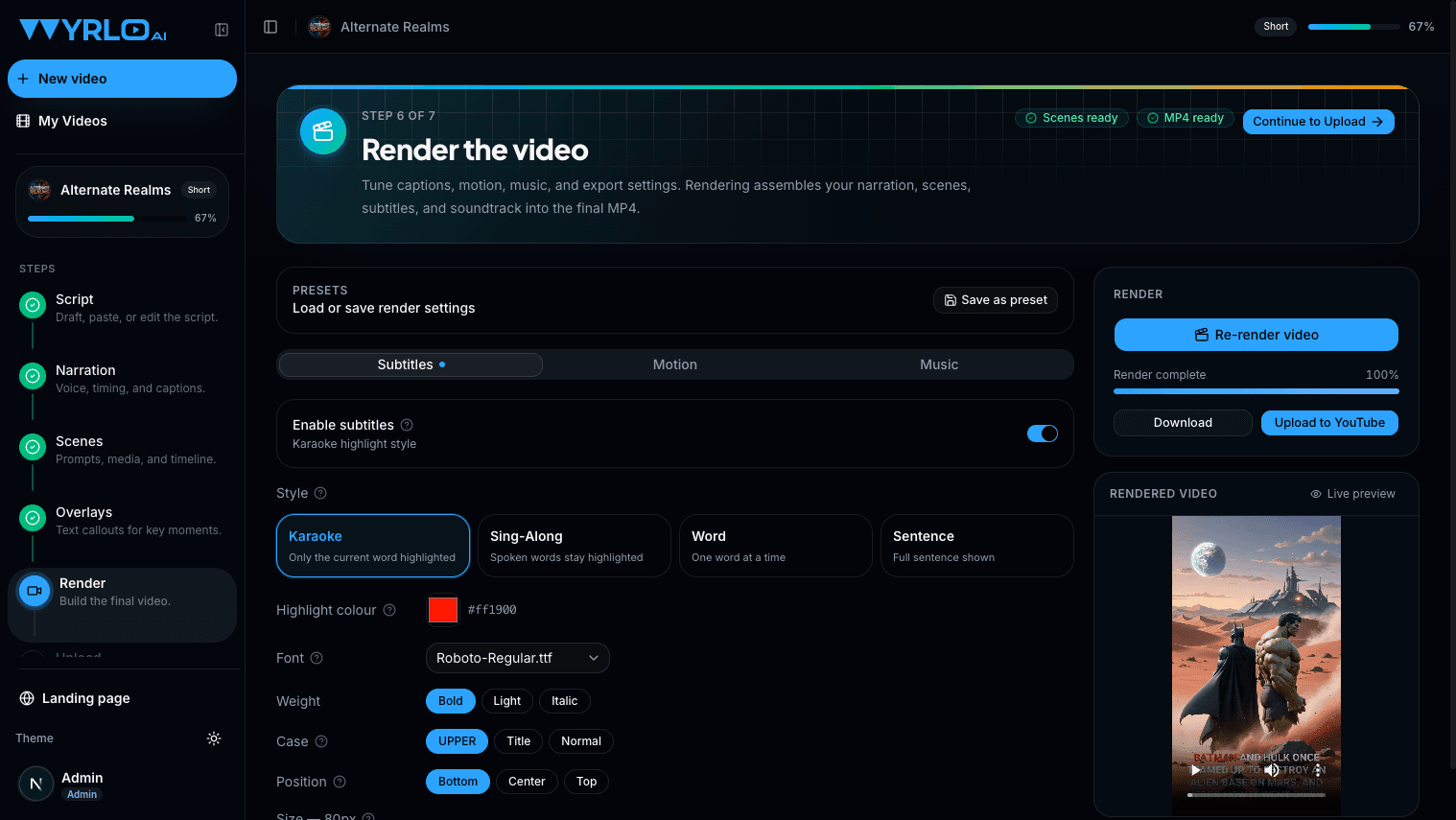Show help icon next to Style
Image resolution: width=1456 pixels, height=820 pixels.
pyautogui.click(x=320, y=493)
